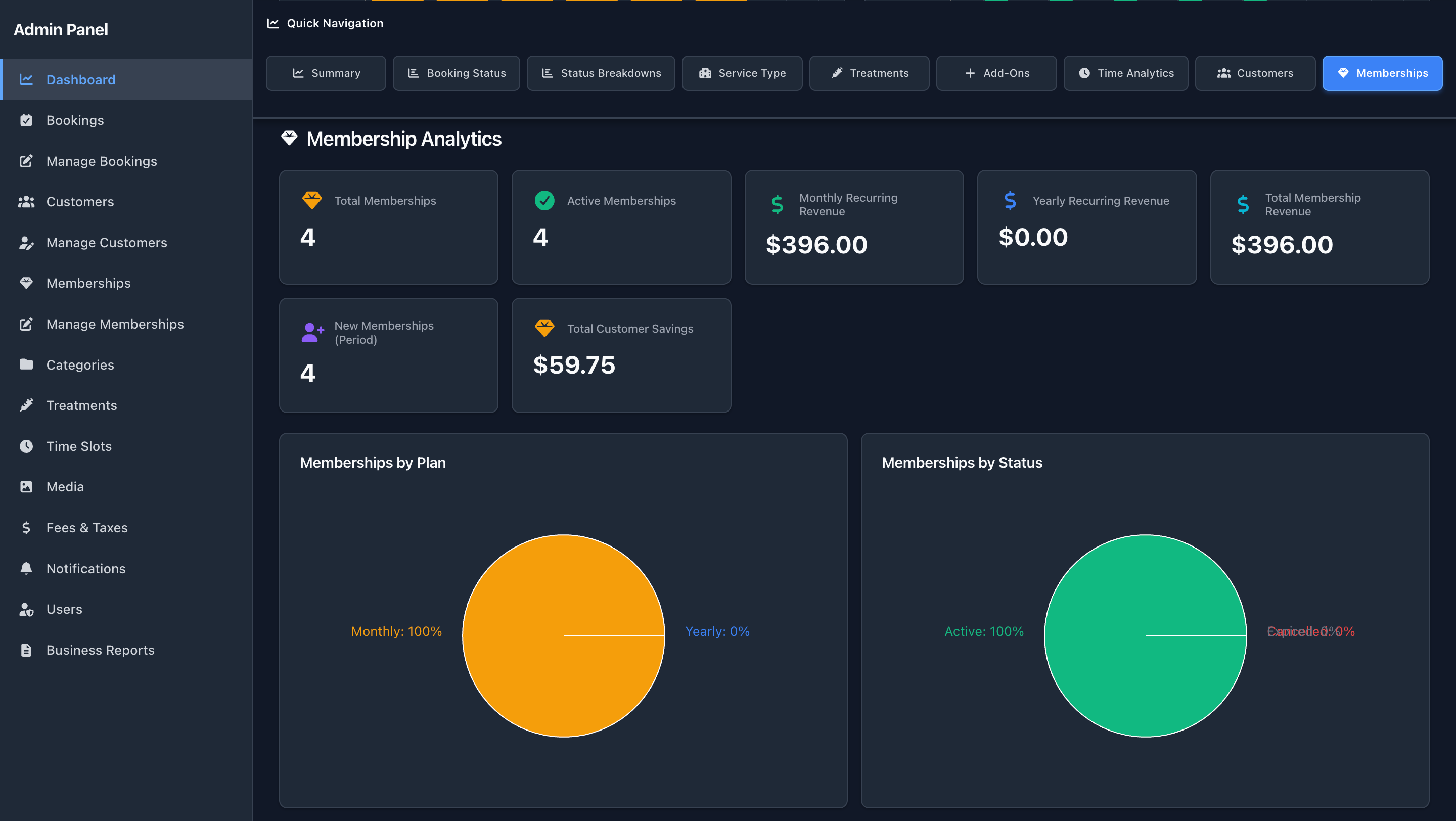The height and width of the screenshot is (821, 1456).
Task: Click the Add-Ons quick navigation button
Action: coord(996,73)
